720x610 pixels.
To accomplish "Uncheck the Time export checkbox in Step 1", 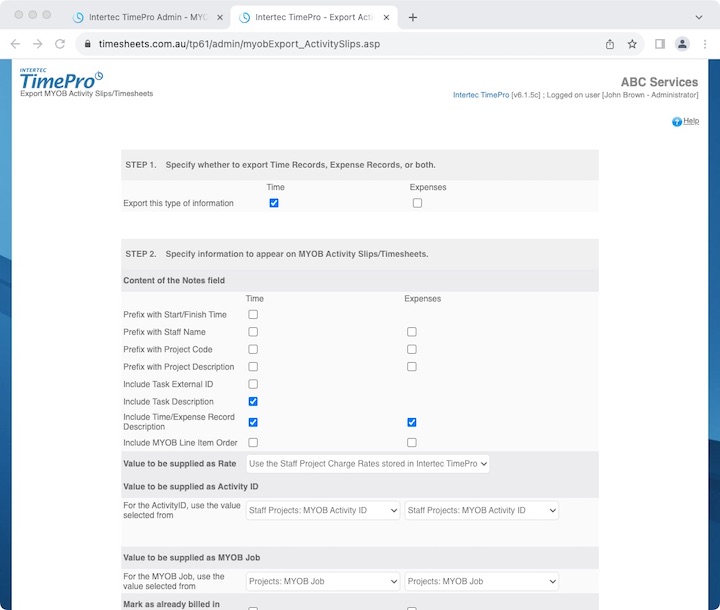I will tap(274, 203).
